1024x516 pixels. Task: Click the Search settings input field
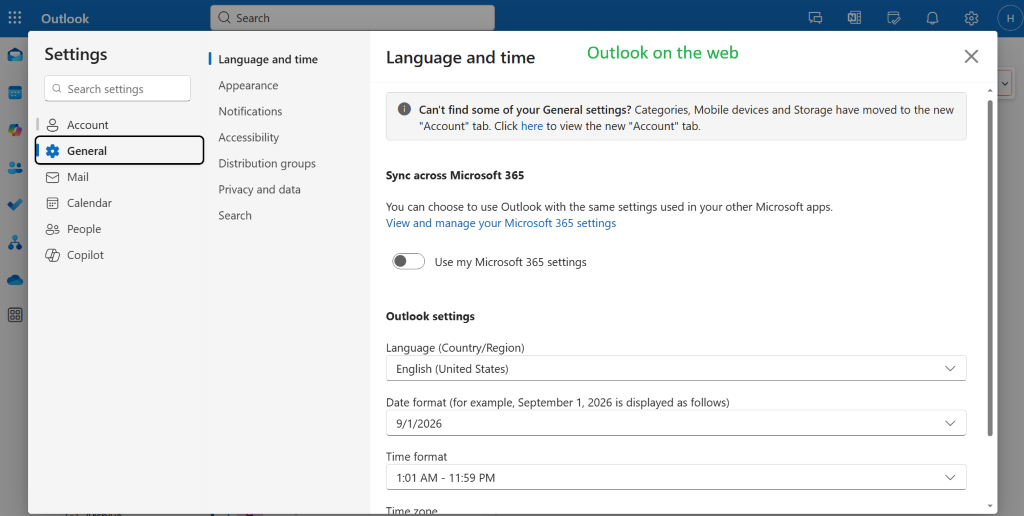pos(118,89)
